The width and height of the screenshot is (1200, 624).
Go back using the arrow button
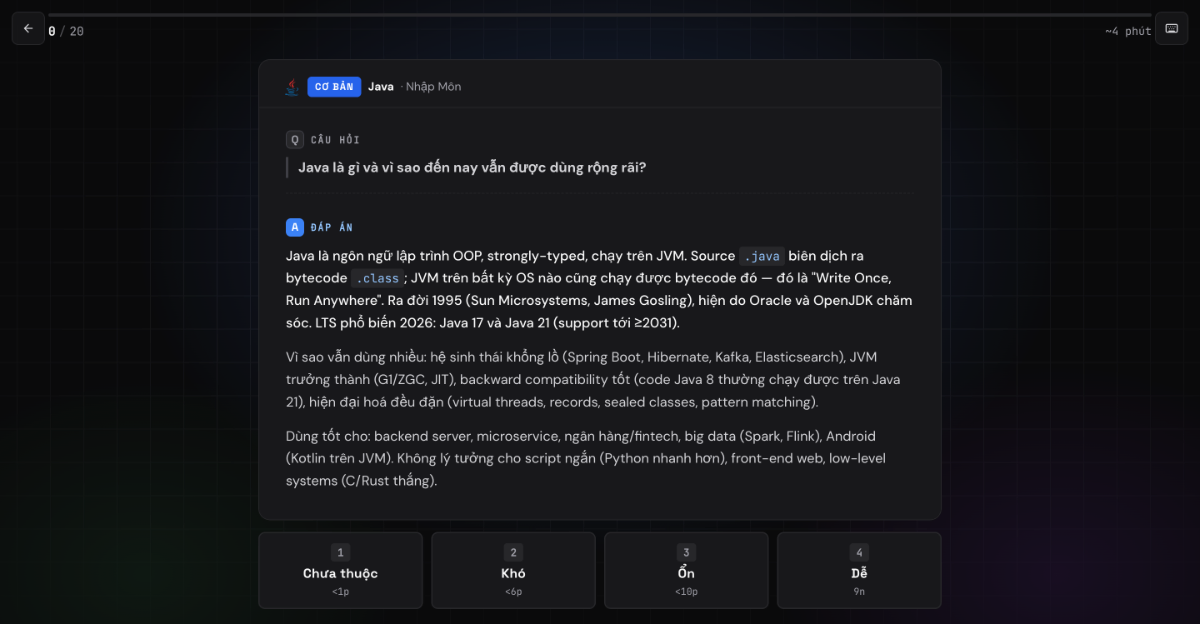tap(28, 28)
